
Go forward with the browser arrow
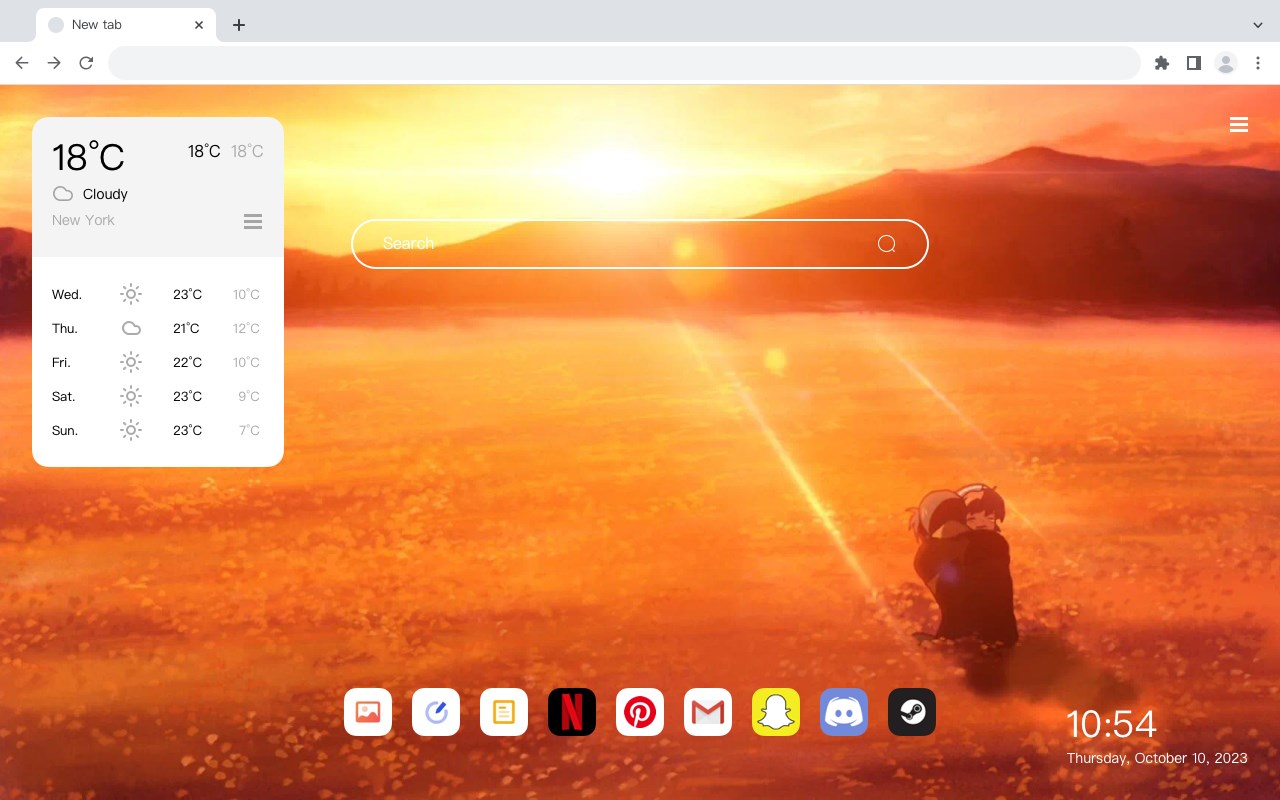point(54,63)
